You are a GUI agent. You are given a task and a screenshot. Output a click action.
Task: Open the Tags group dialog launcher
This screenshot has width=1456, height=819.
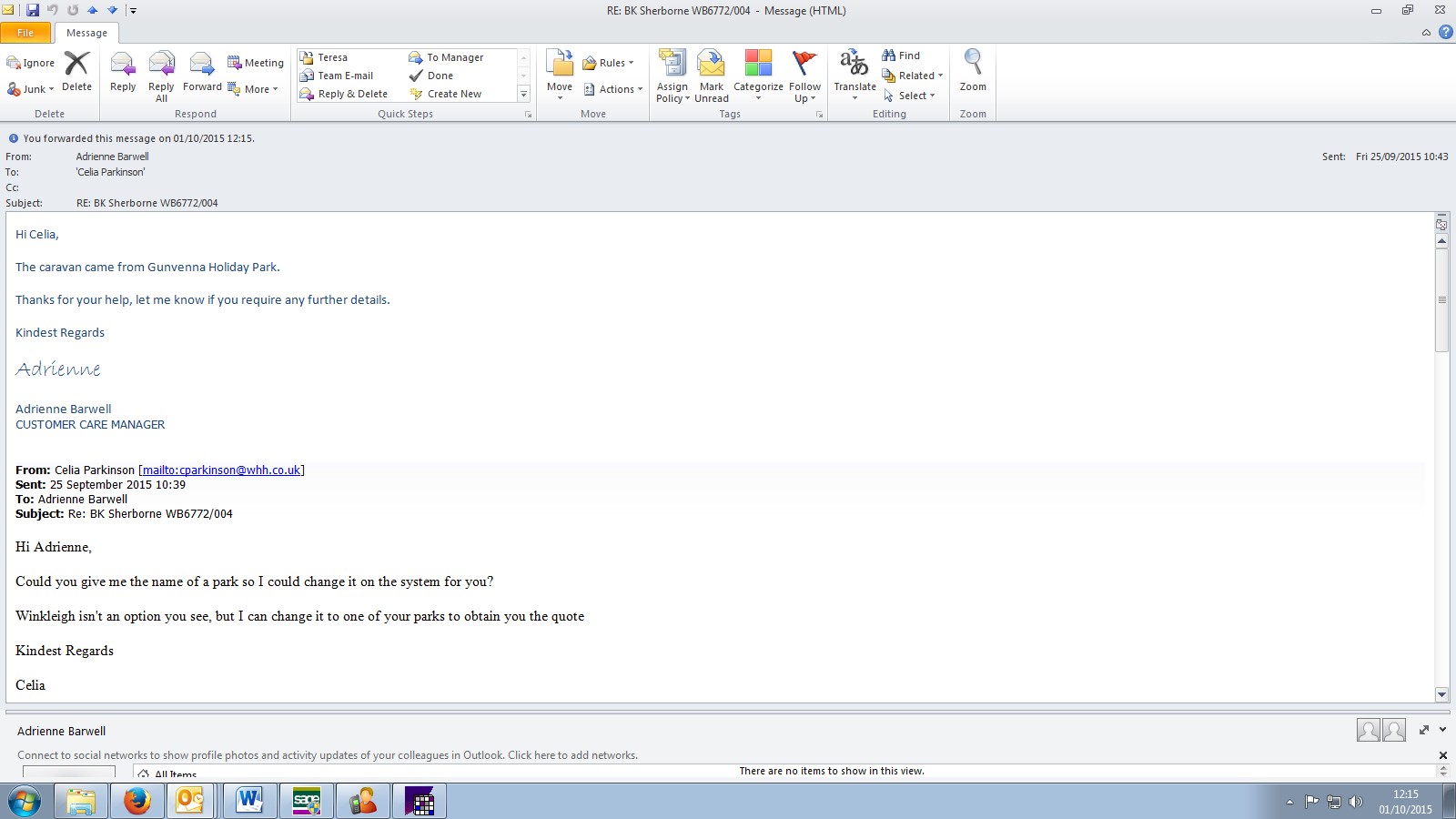(x=819, y=115)
